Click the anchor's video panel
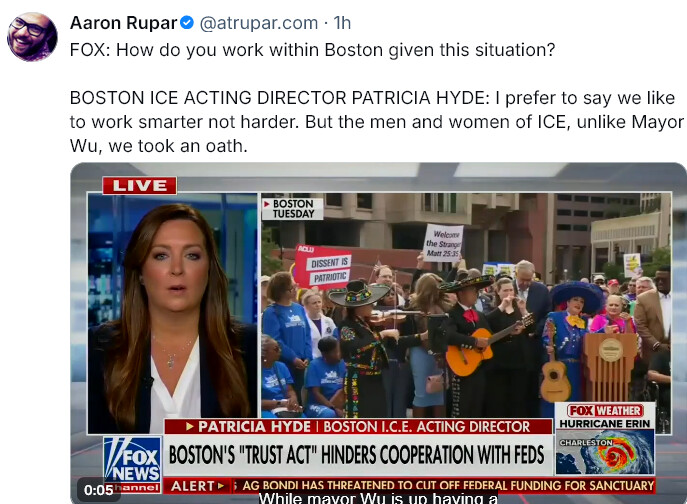The height and width of the screenshot is (504, 687). click(x=173, y=313)
